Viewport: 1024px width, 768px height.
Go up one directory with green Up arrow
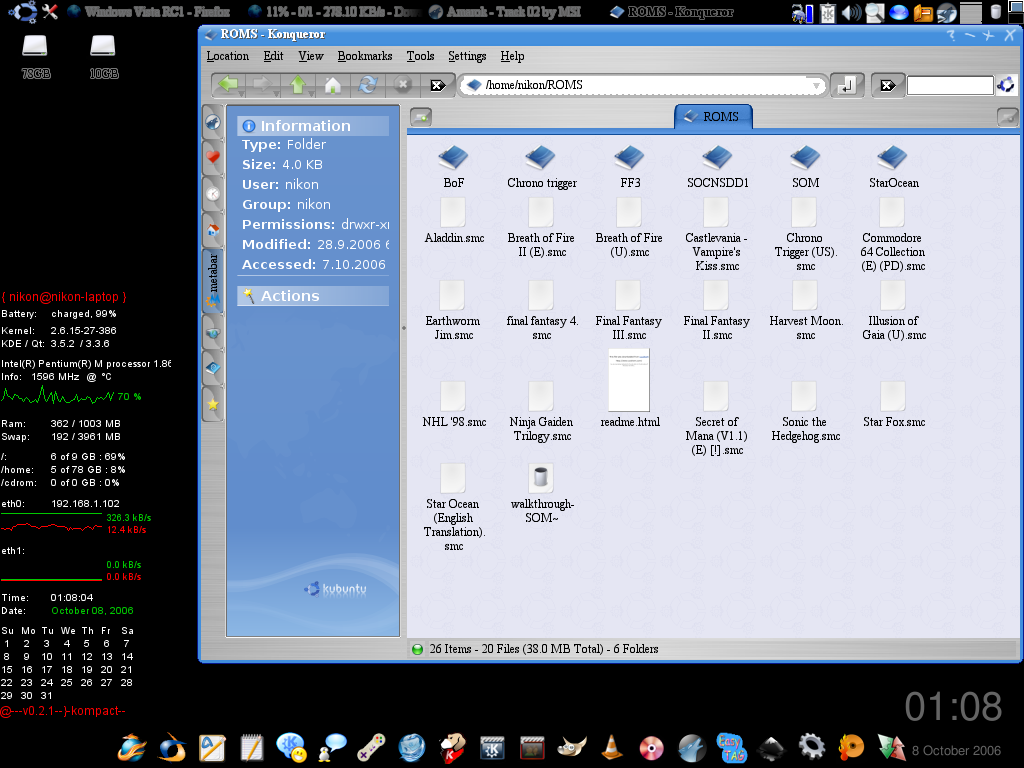(x=298, y=84)
